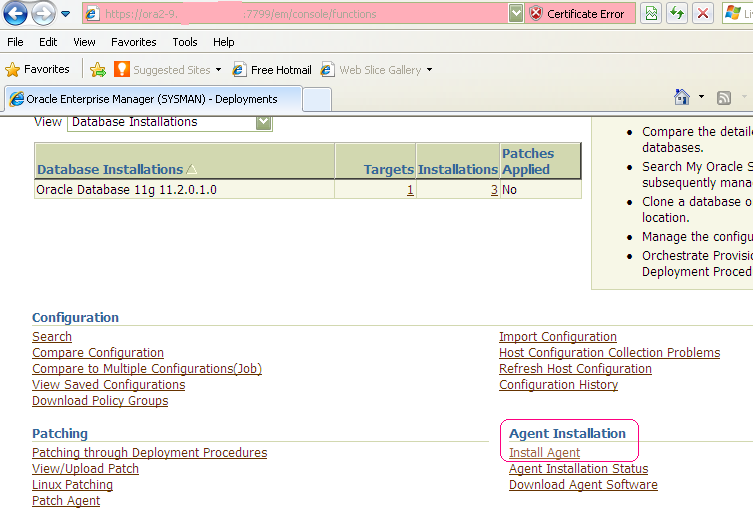The height and width of the screenshot is (519, 753).
Task: Open Host Configuration Collection Problems link
Action: tap(609, 353)
